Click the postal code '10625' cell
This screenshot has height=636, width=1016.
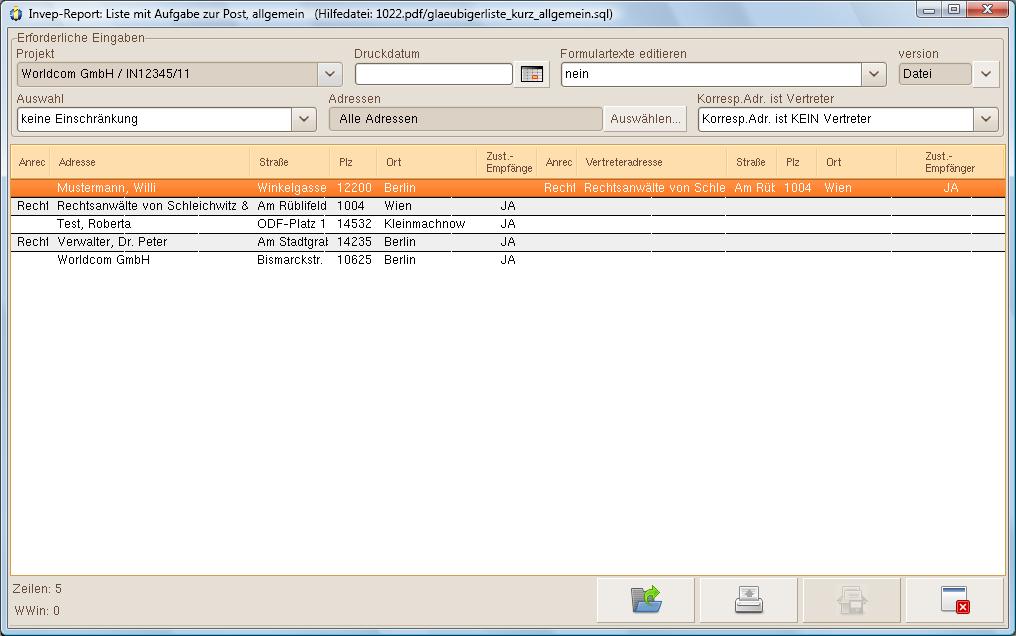[x=354, y=260]
